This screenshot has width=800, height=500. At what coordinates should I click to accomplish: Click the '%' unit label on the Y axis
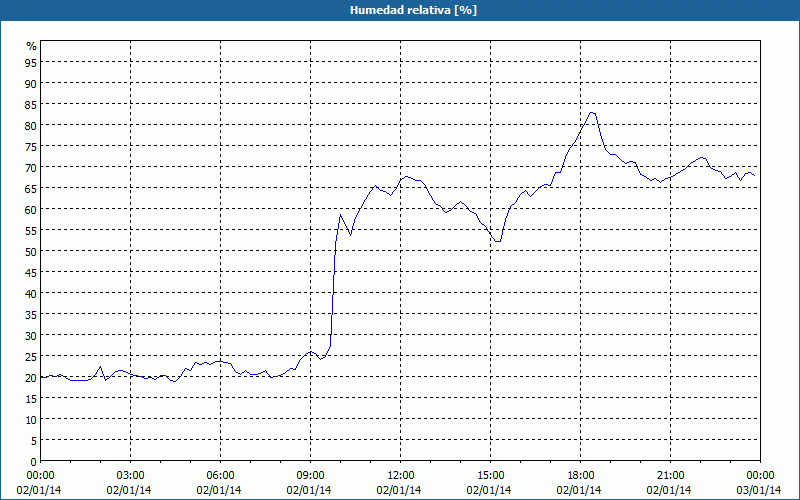(32, 46)
